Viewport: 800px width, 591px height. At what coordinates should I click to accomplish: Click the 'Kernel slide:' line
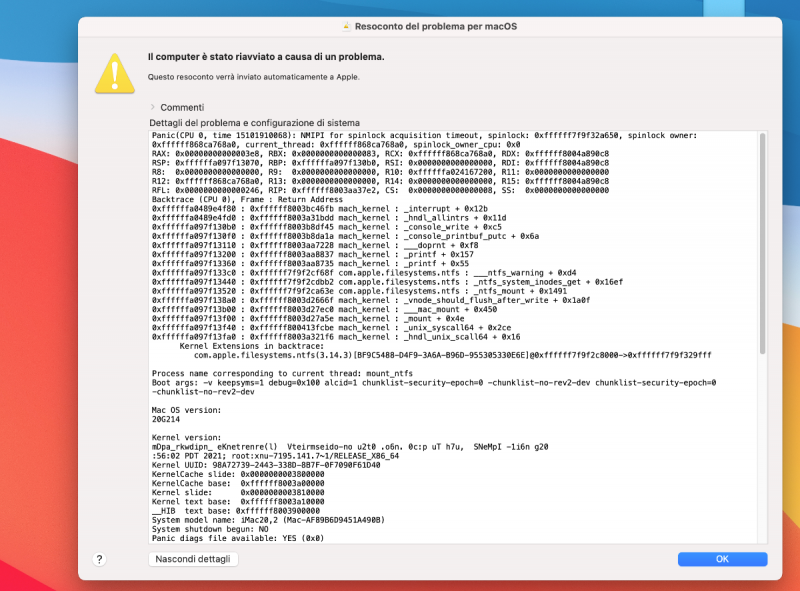238,492
